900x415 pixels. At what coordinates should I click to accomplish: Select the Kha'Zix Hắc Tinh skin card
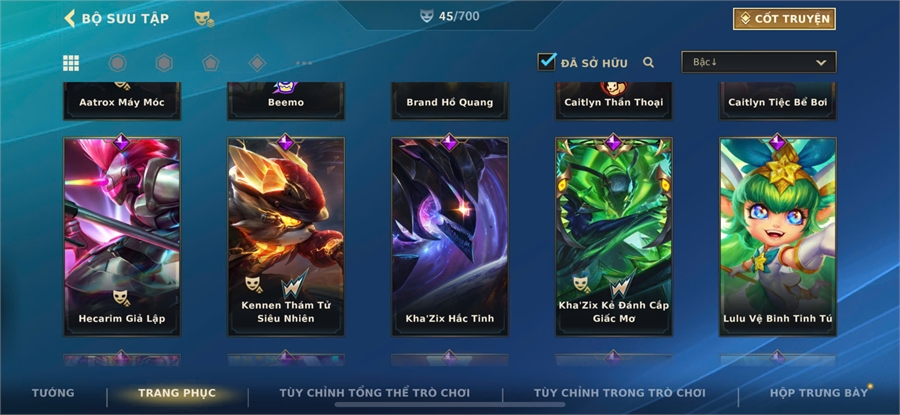(450, 236)
